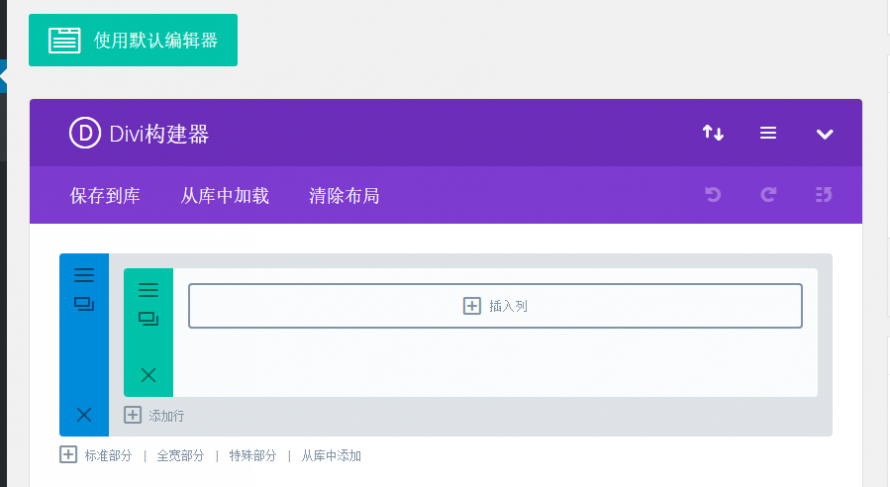Click the undo arrow icon
Image resolution: width=890 pixels, height=487 pixels.
coord(713,195)
